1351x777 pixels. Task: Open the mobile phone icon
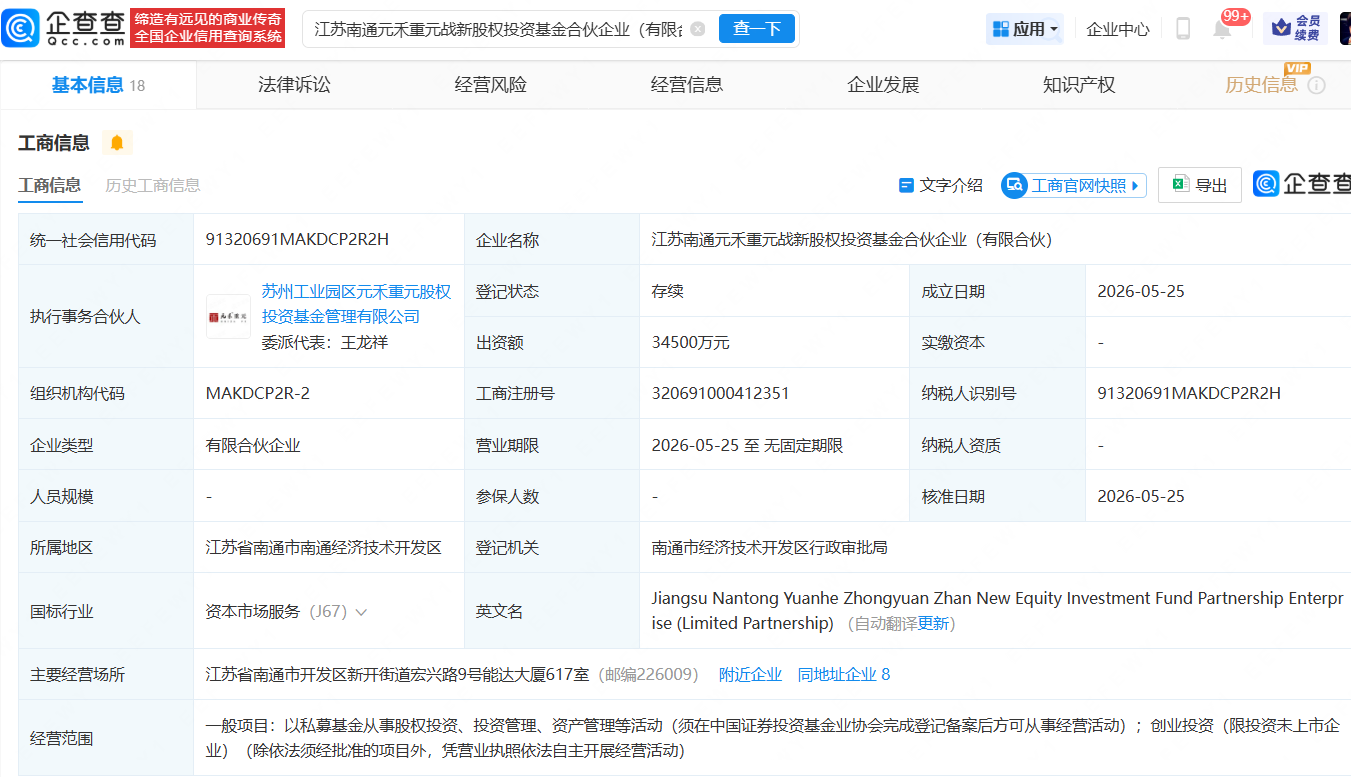(x=1183, y=29)
